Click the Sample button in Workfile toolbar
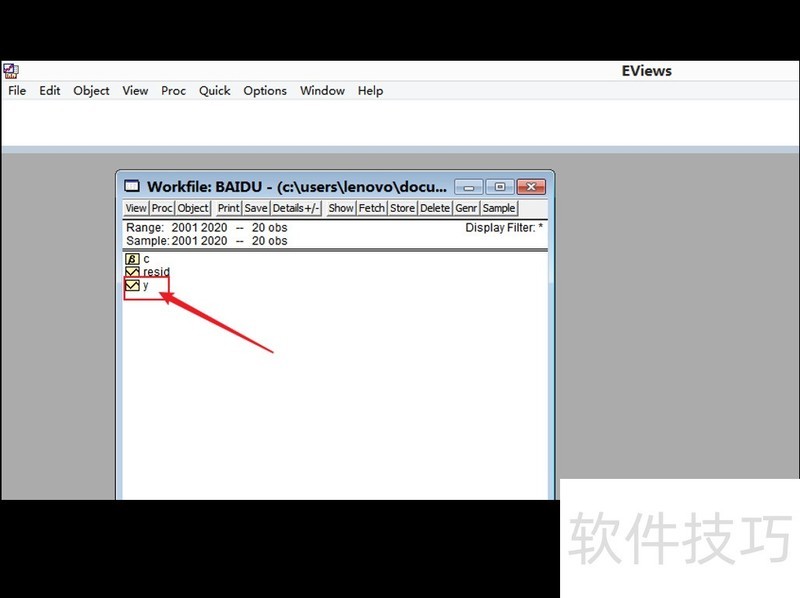Viewport: 800px width, 598px height. (x=499, y=208)
